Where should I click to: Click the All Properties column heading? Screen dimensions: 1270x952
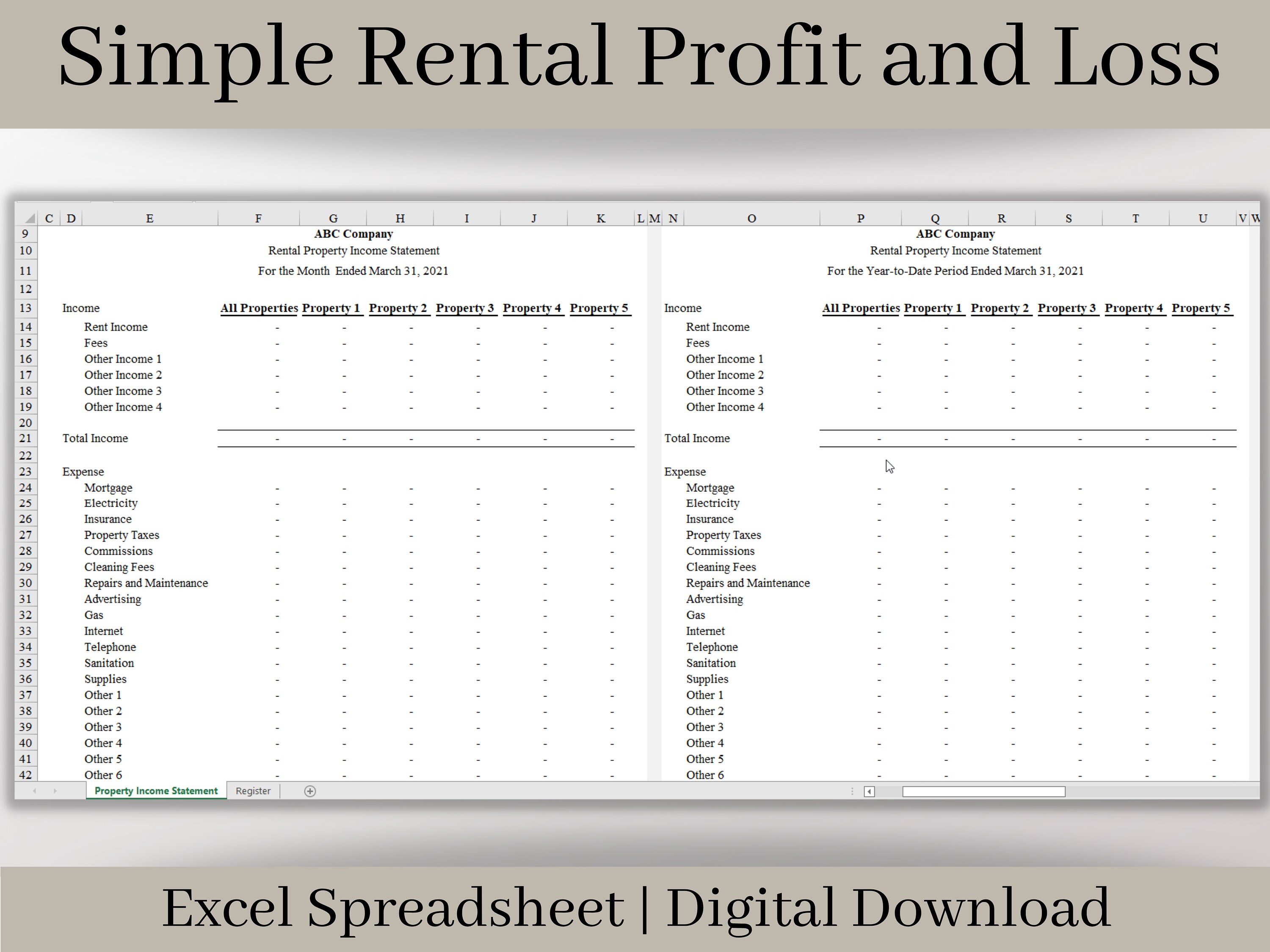(259, 308)
